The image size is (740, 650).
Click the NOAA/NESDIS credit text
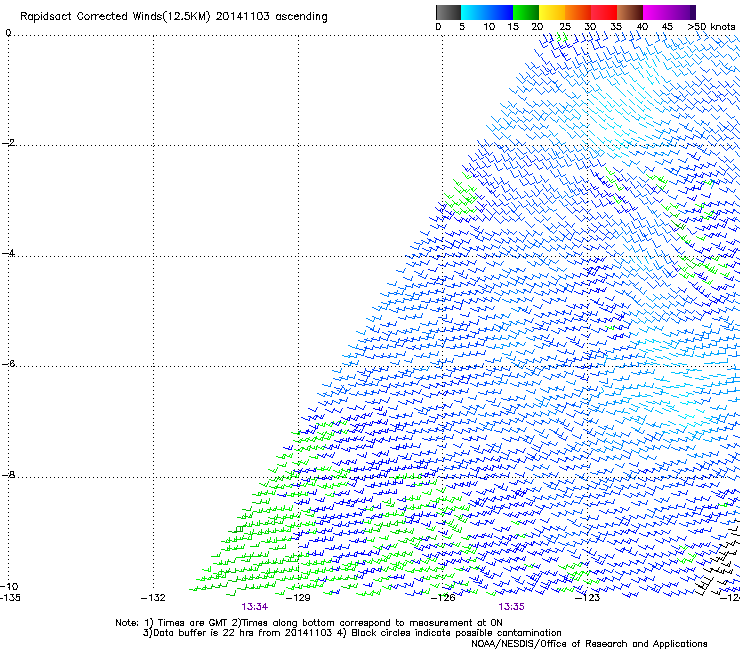pos(589,644)
